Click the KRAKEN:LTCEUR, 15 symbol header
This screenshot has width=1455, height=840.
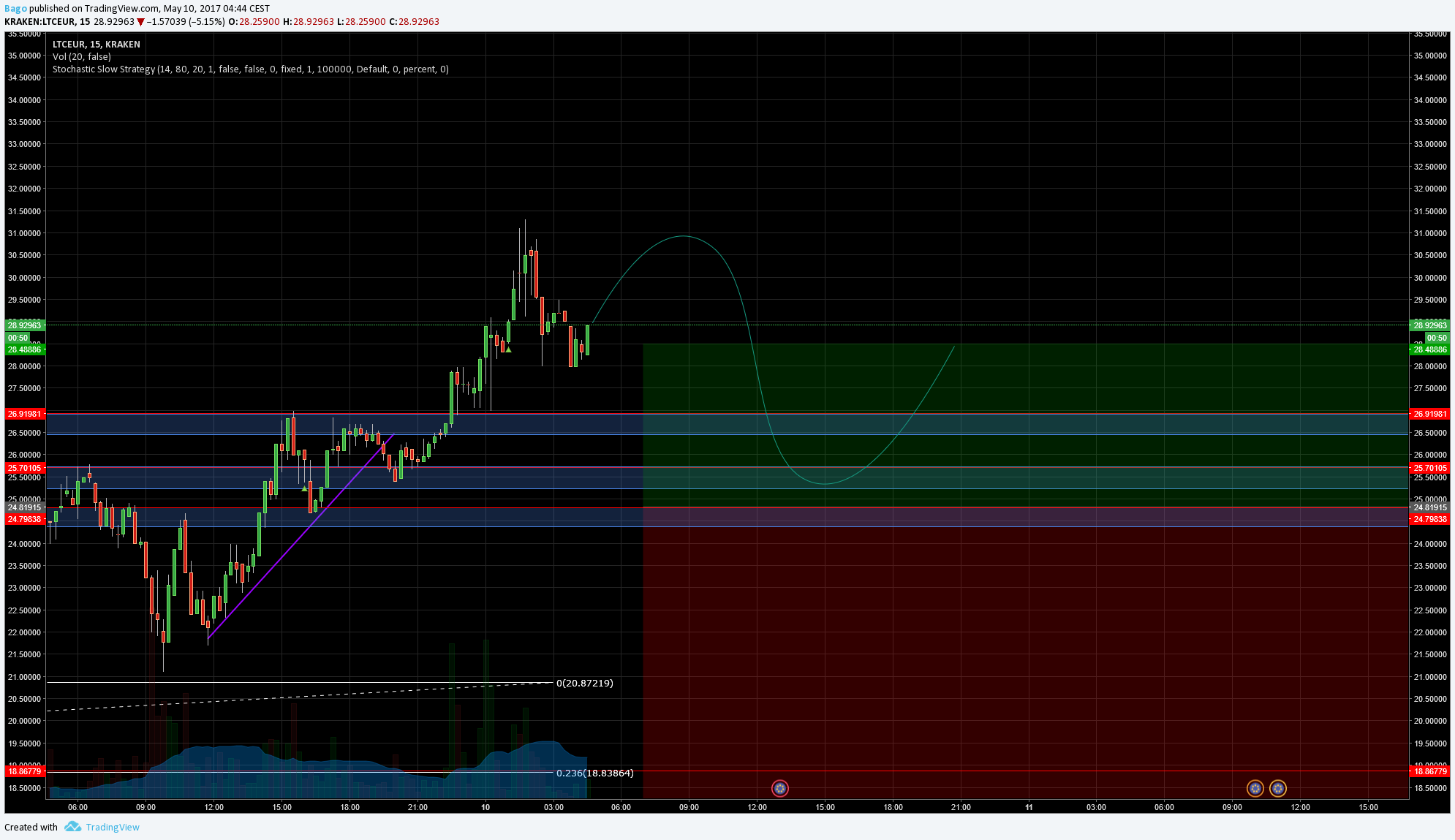point(48,22)
